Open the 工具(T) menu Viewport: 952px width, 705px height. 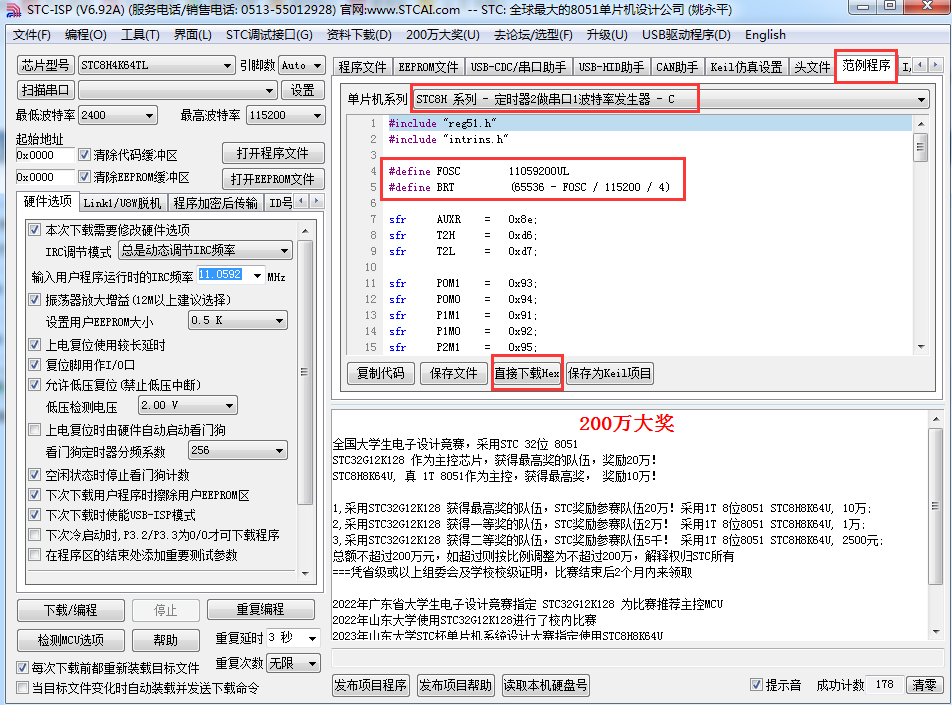(140, 35)
